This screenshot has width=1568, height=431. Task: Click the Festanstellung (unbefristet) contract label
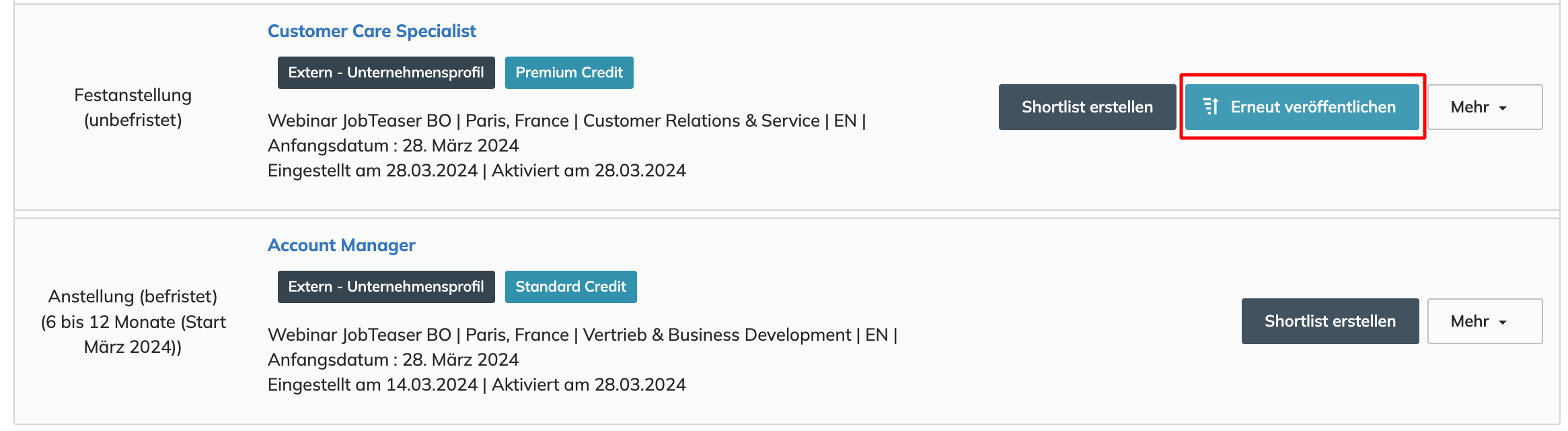click(x=133, y=107)
